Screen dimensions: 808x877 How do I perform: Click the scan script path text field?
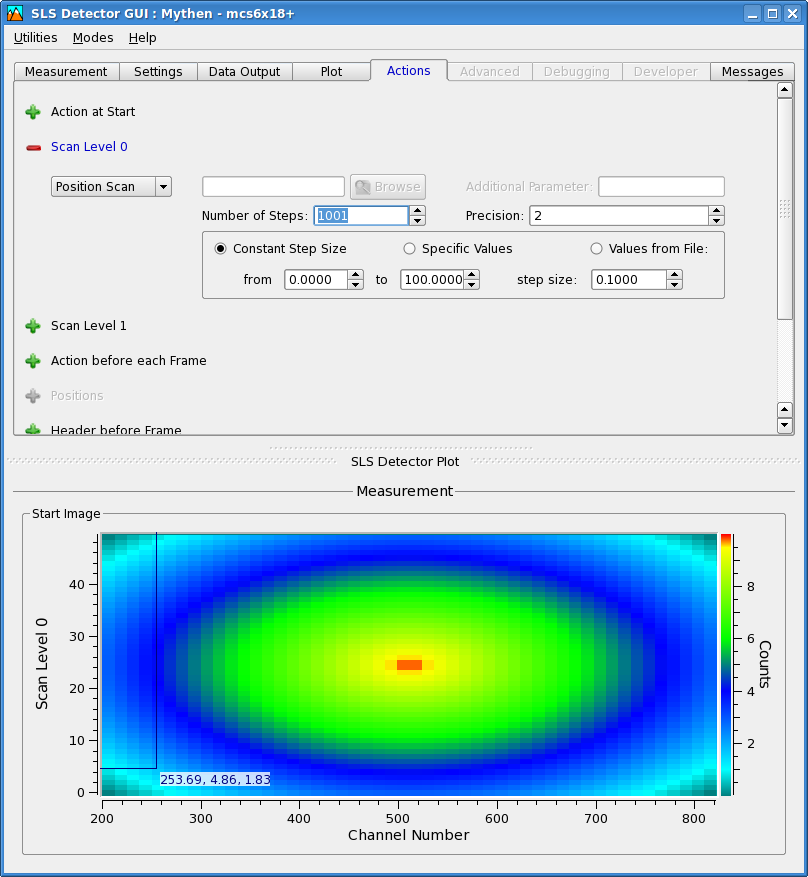click(273, 187)
